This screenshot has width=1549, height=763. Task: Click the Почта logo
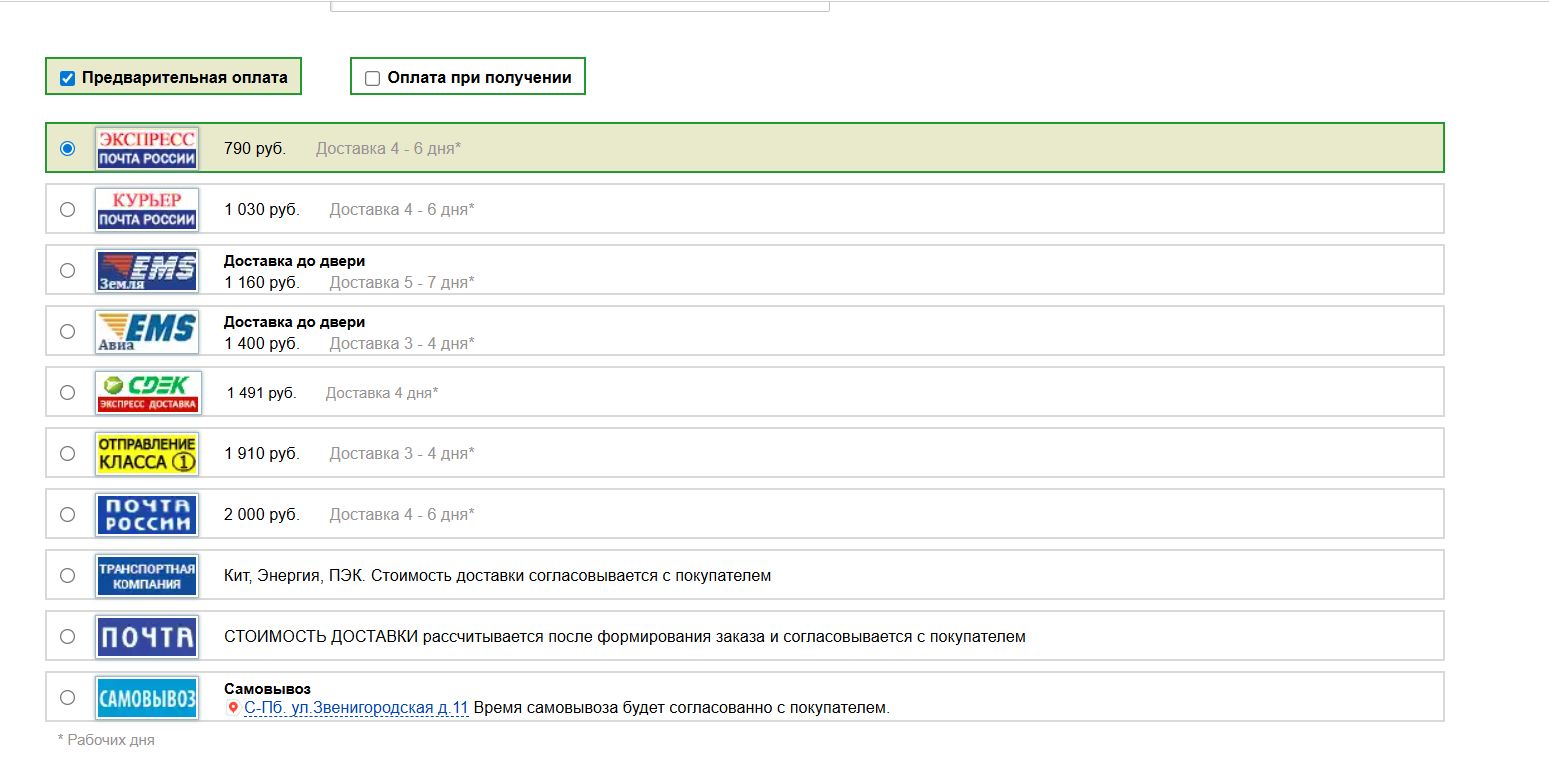[145, 635]
